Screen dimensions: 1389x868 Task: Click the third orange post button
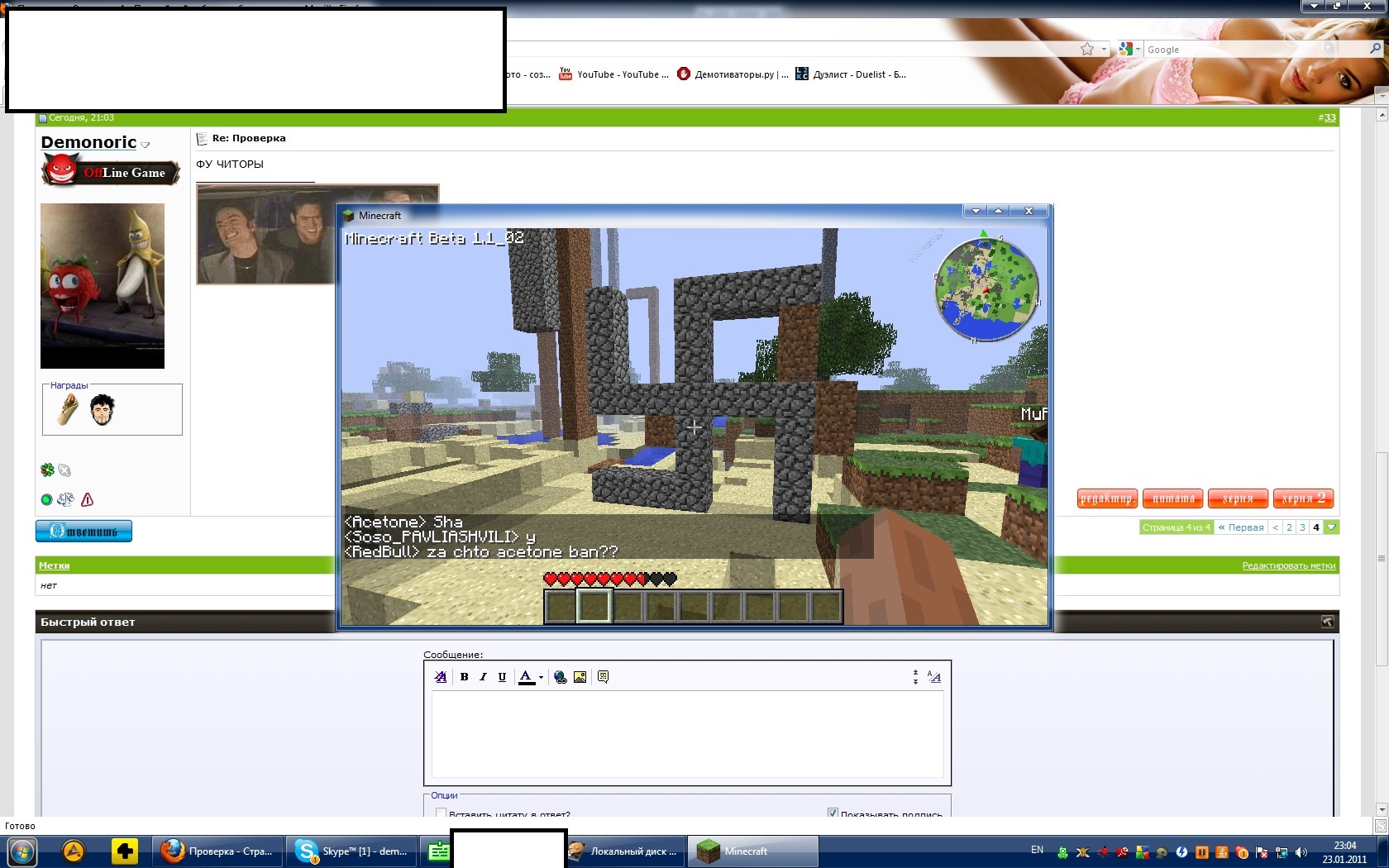tap(1238, 498)
